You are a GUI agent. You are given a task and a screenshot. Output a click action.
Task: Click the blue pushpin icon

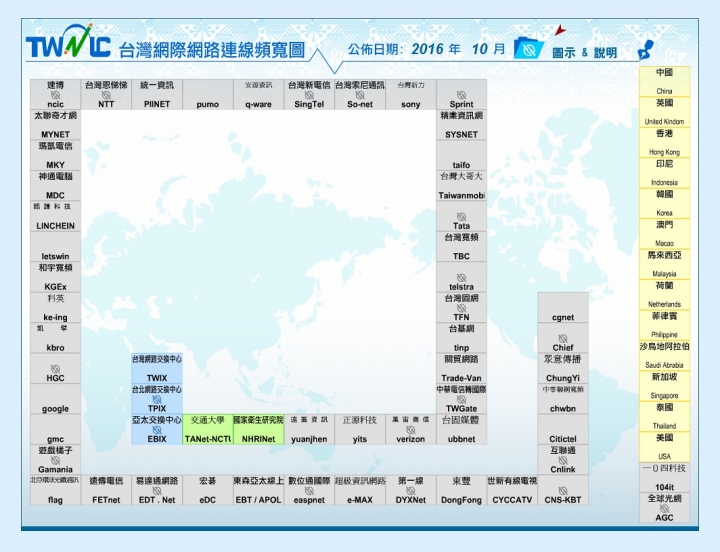click(x=646, y=50)
